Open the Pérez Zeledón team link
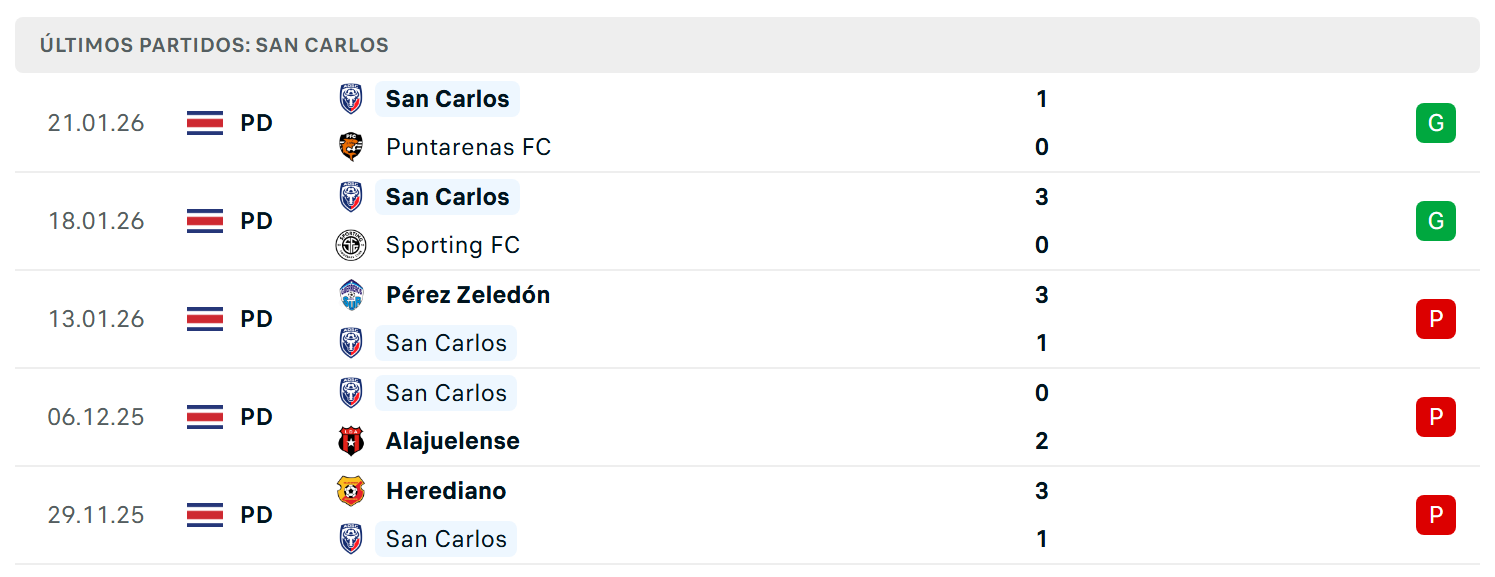Viewport: 1495px width, 577px height. pos(468,295)
